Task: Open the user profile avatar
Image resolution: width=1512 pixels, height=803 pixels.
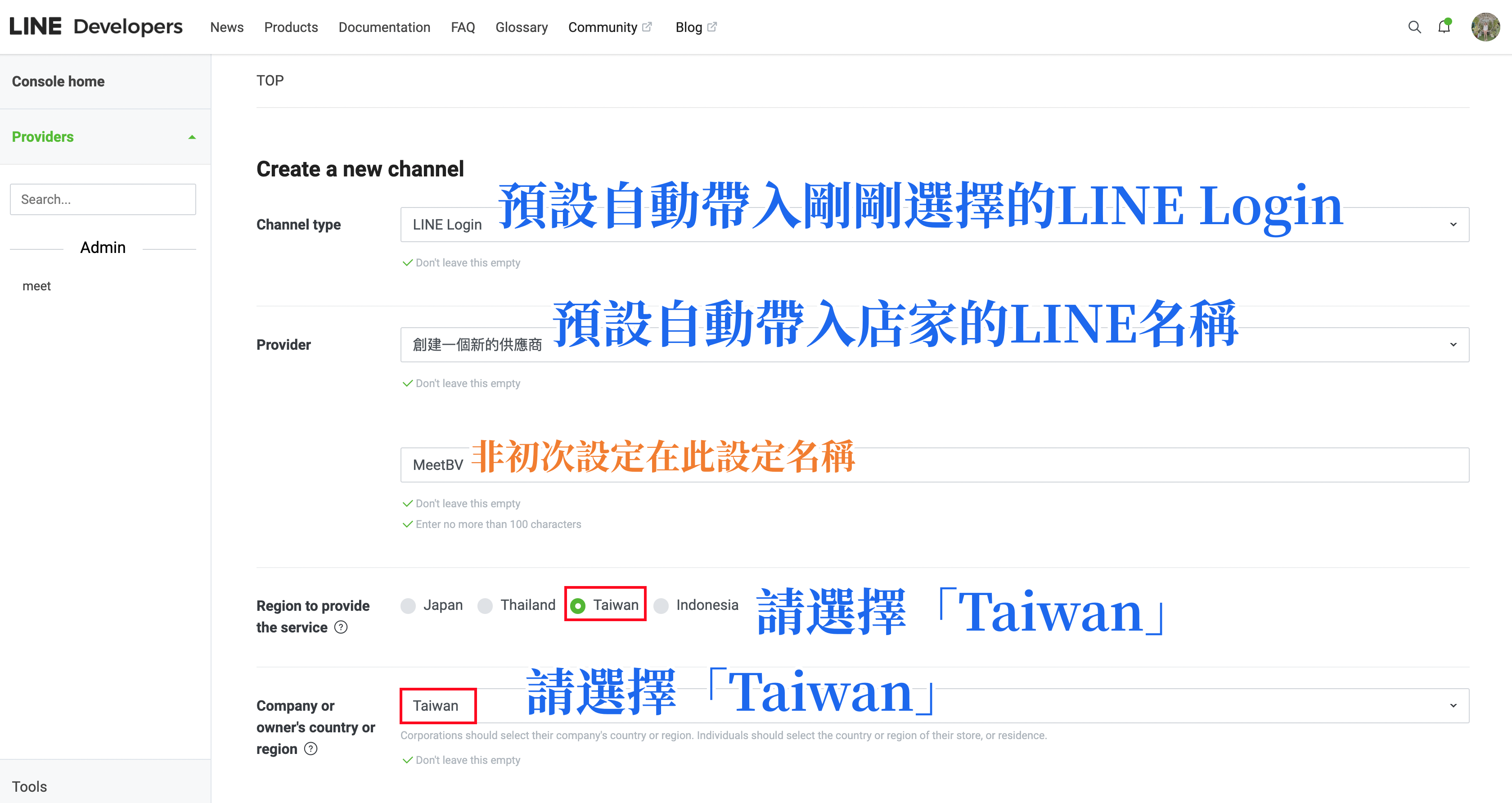Action: pos(1485,27)
